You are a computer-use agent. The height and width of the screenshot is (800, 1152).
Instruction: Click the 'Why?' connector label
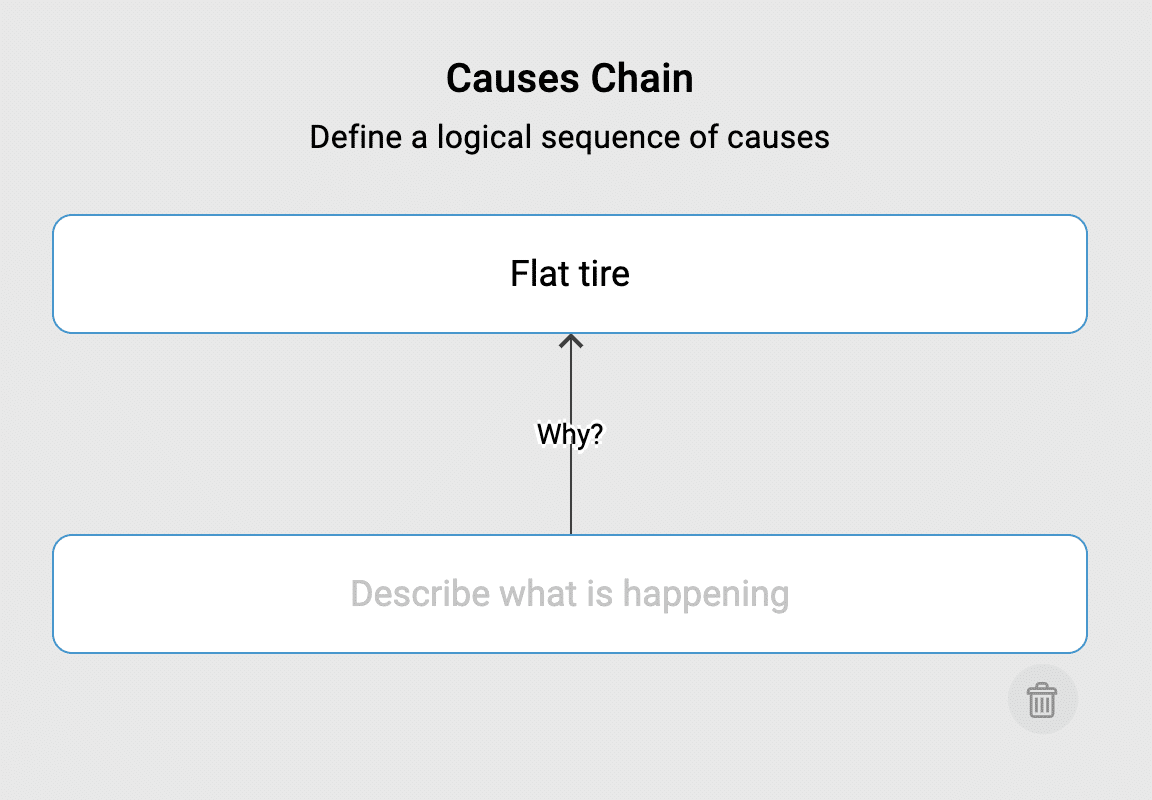570,435
